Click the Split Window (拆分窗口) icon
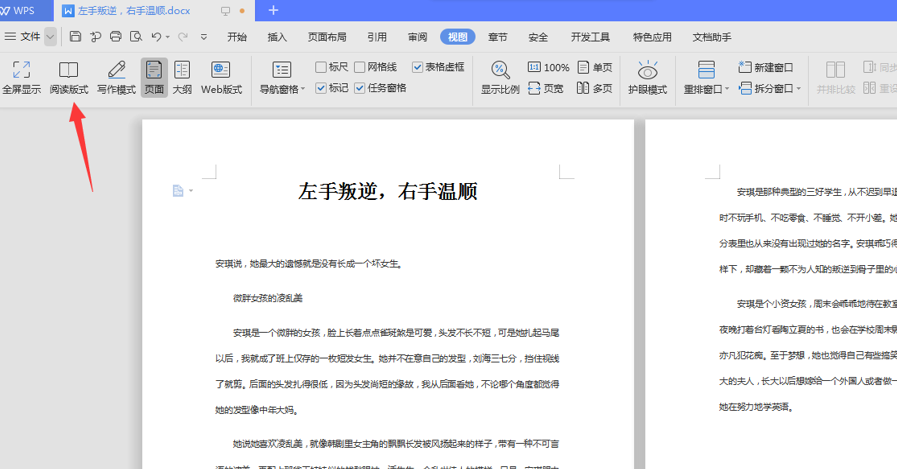The width and height of the screenshot is (897, 469). (x=745, y=88)
